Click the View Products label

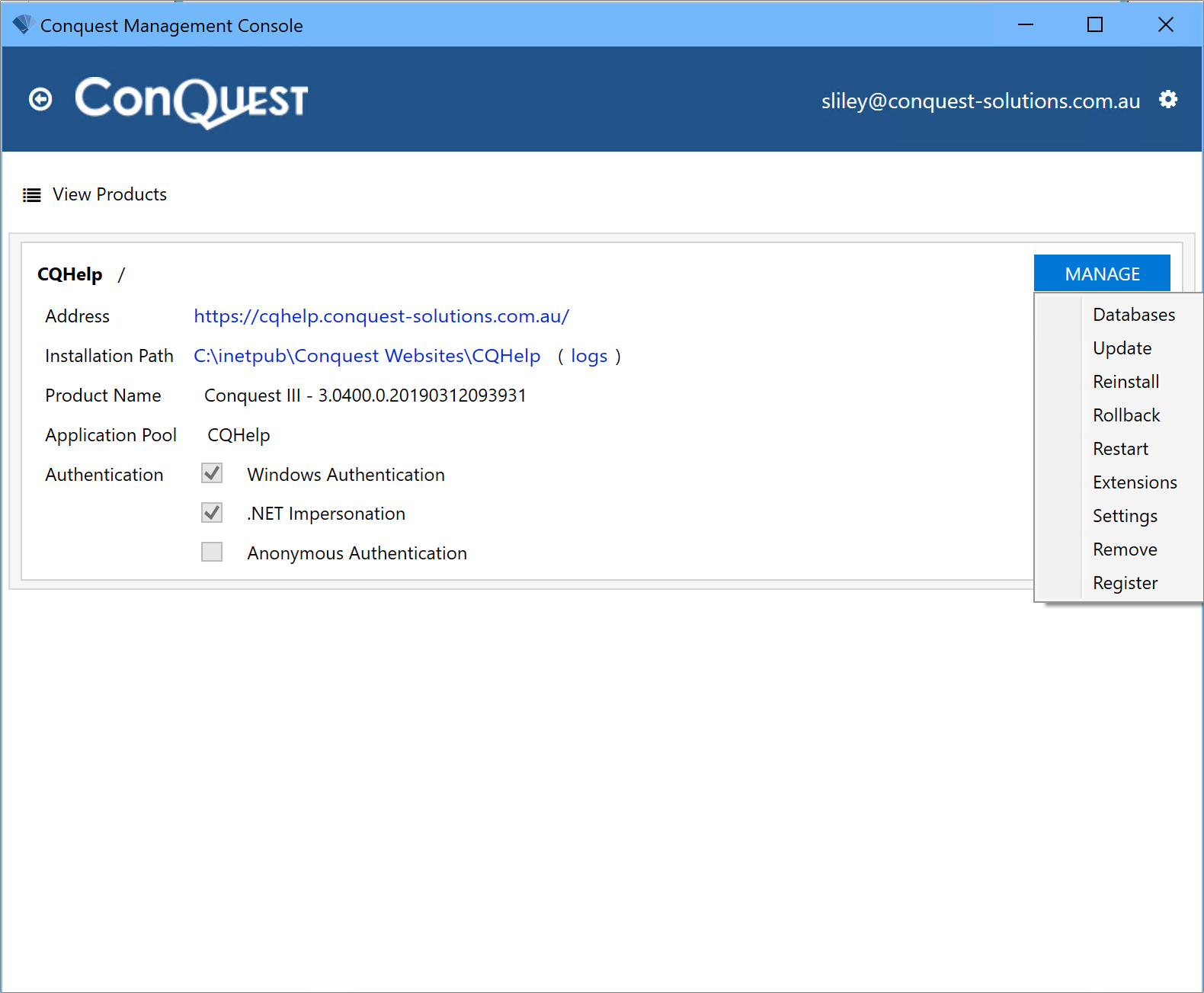[110, 194]
